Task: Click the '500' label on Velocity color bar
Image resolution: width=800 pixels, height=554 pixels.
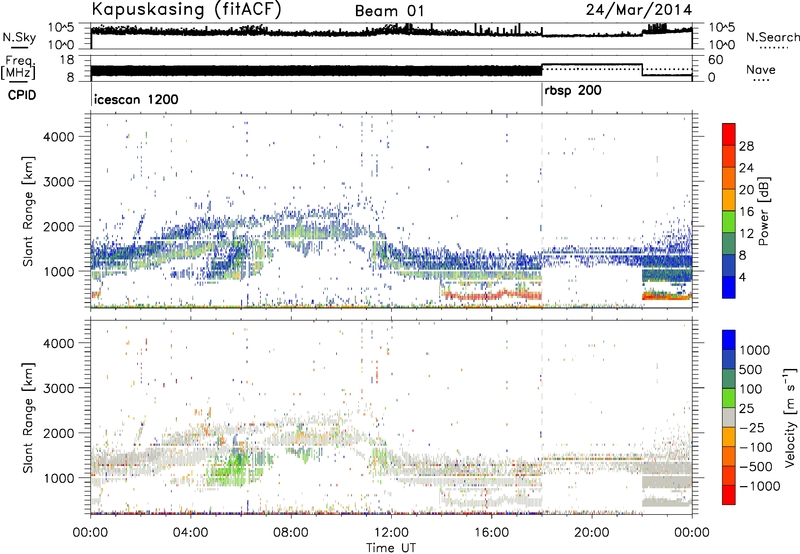Action: click(x=751, y=369)
